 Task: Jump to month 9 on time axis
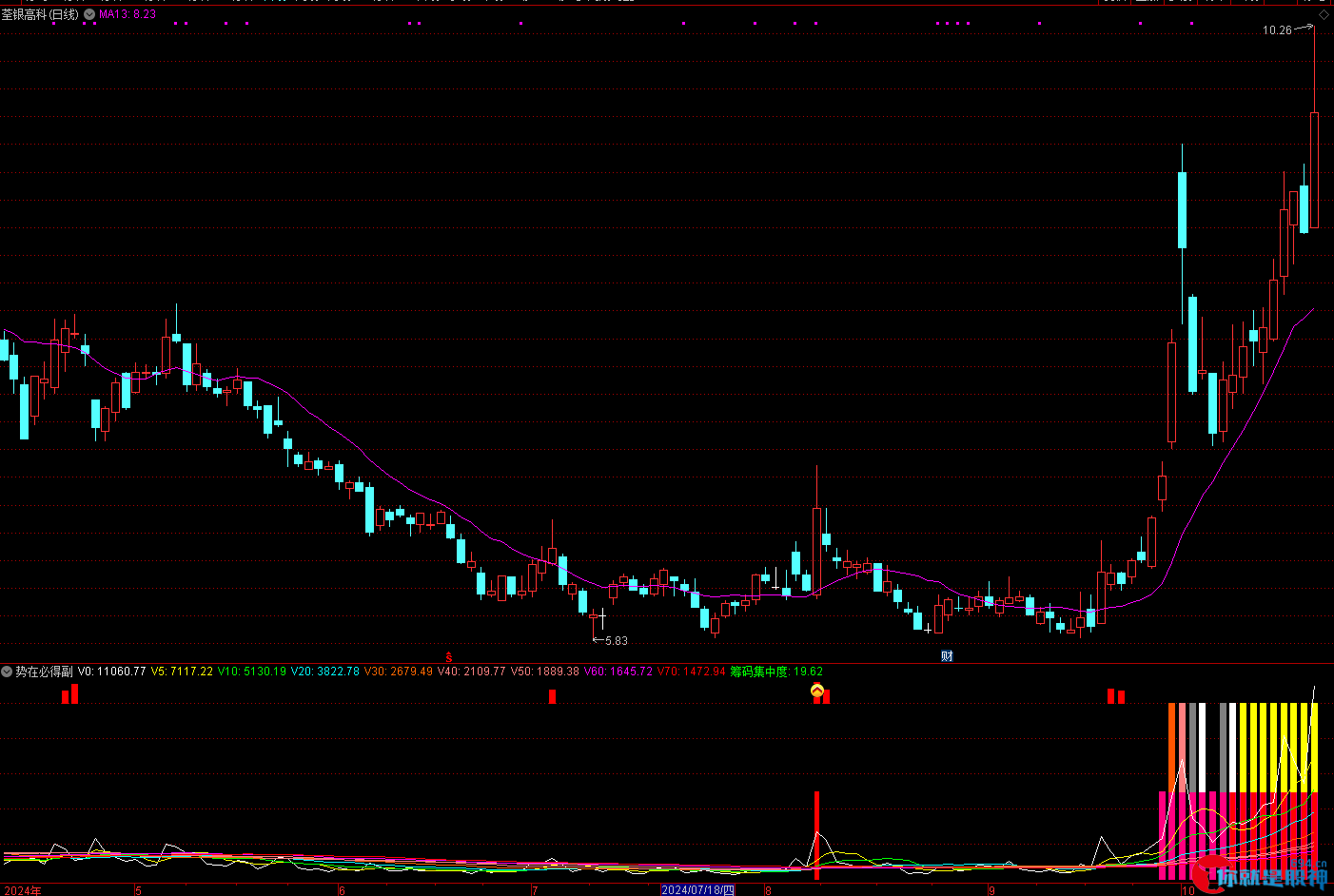(x=991, y=890)
